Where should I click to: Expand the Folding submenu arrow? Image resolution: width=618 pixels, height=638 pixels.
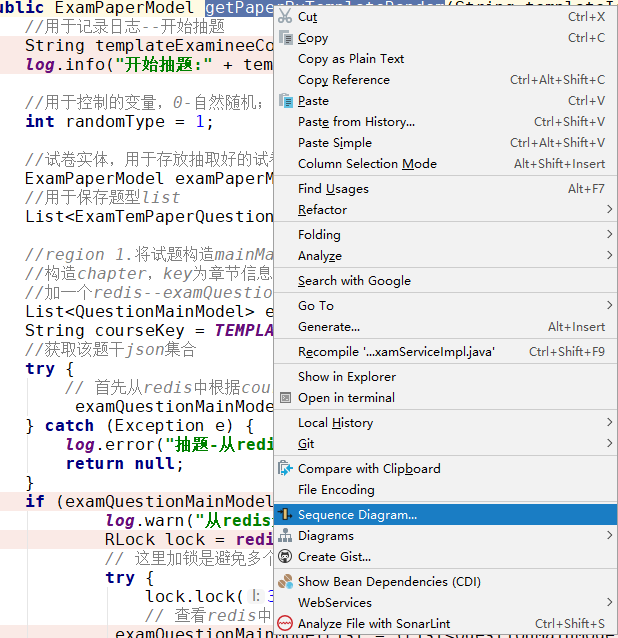609,234
